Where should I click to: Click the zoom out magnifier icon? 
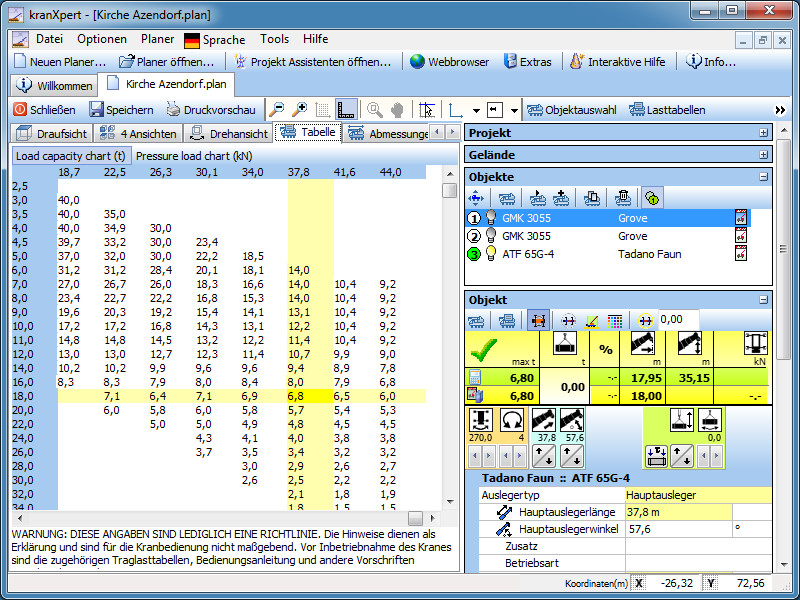277,110
